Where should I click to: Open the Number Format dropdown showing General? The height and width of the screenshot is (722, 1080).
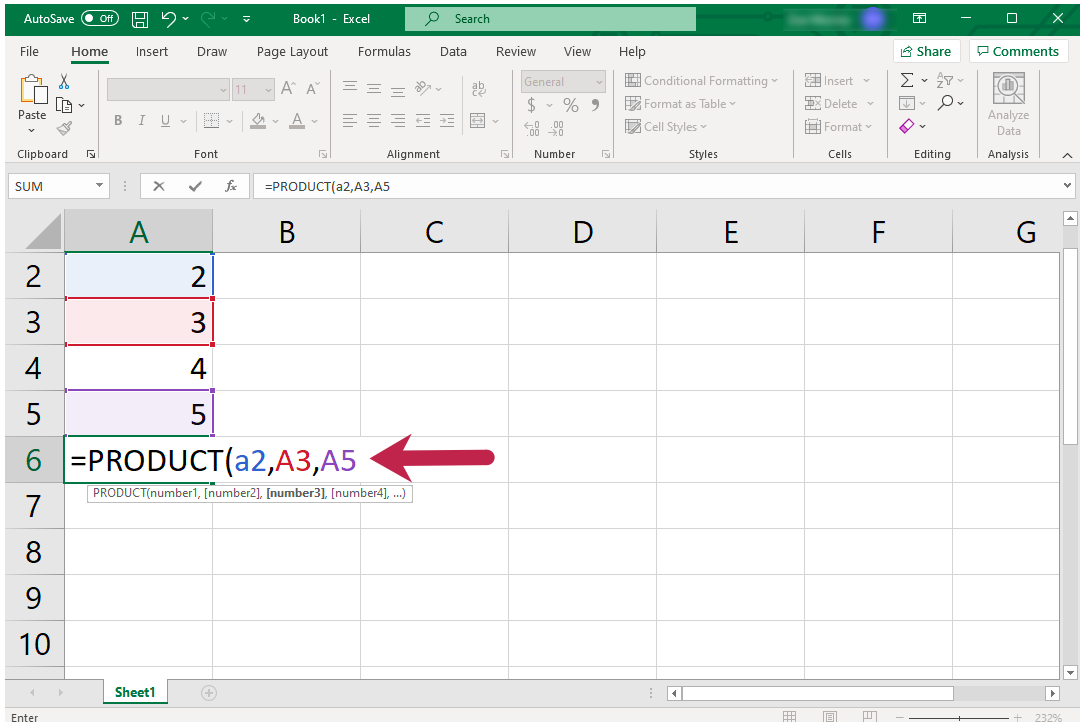pos(562,81)
